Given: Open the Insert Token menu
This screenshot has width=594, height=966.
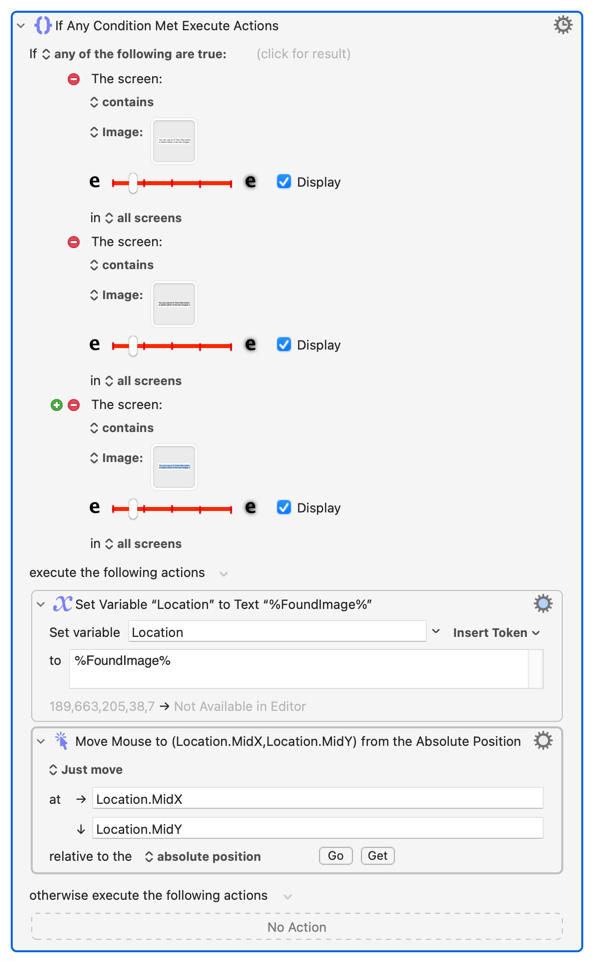Looking at the screenshot, I should point(496,633).
